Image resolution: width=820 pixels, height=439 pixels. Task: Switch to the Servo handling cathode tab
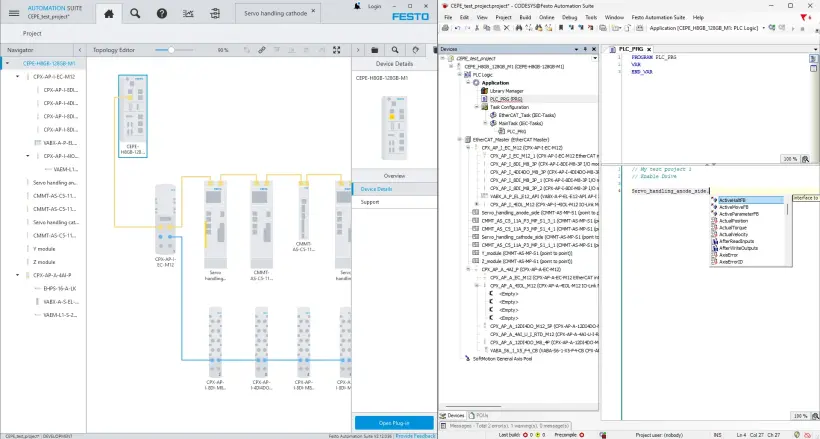point(276,13)
